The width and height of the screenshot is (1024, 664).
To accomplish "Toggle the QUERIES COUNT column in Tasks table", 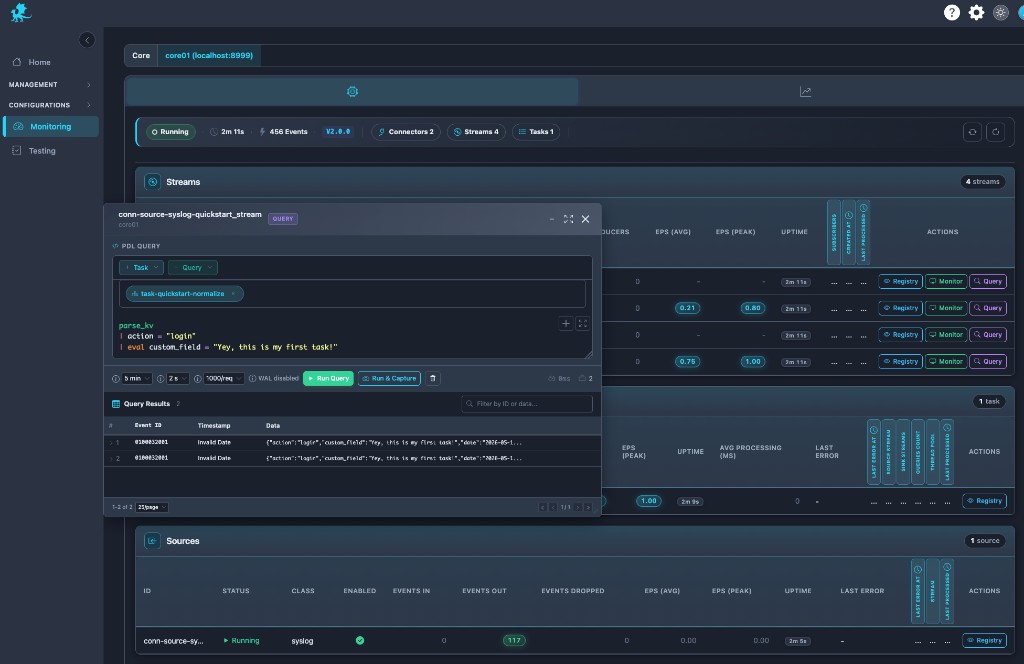I will pyautogui.click(x=918, y=452).
